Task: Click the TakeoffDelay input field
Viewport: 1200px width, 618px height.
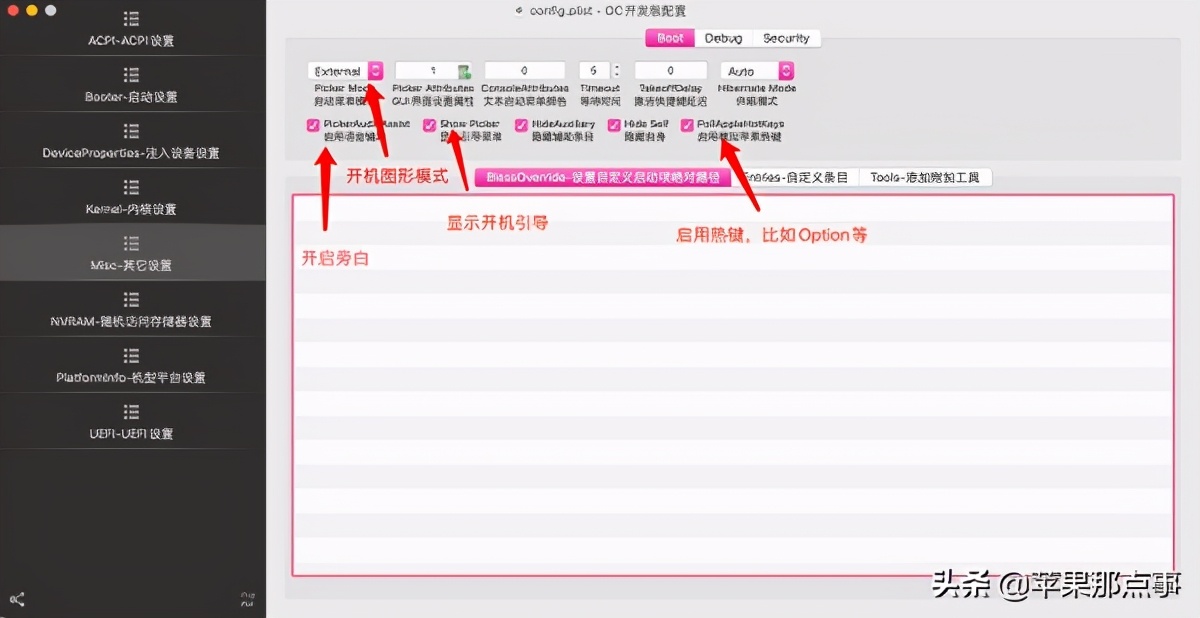Action: [x=670, y=70]
